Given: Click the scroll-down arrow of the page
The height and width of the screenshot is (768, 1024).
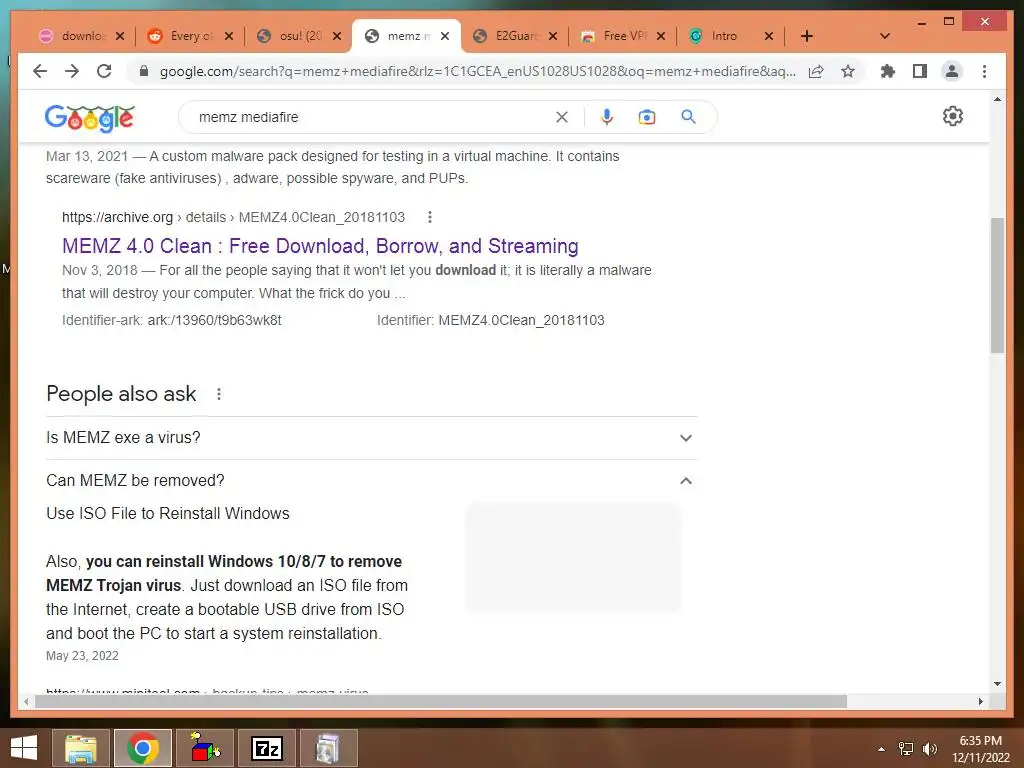Looking at the screenshot, I should (997, 684).
